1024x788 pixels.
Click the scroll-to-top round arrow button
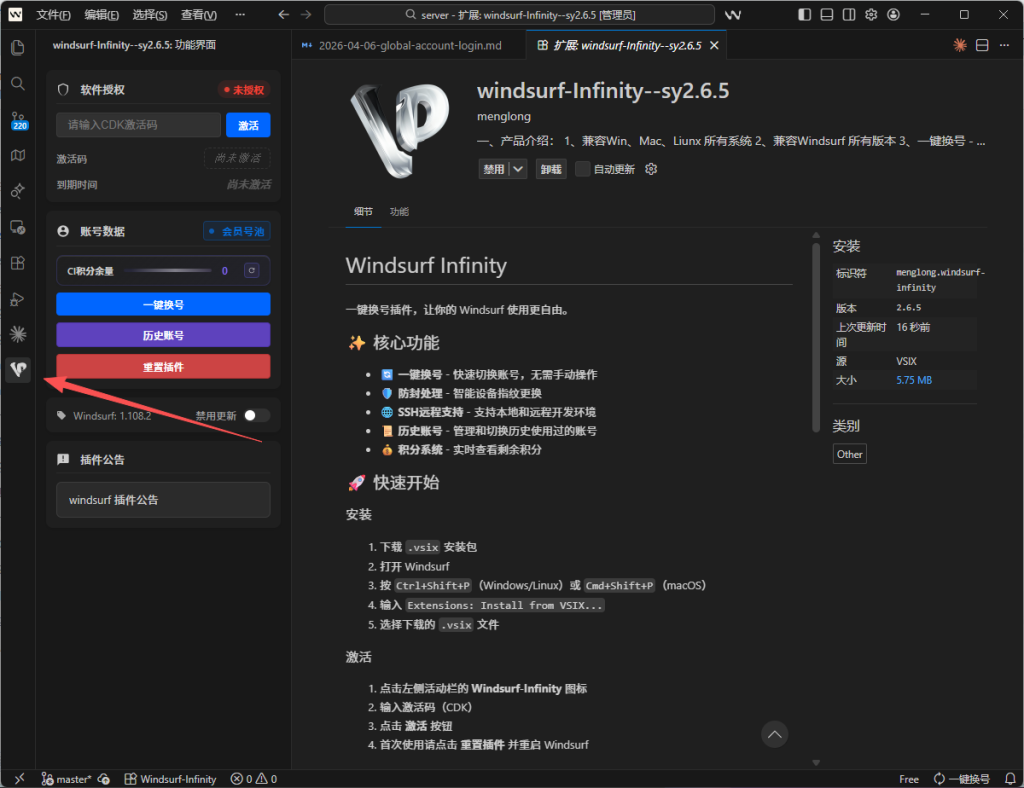(775, 734)
